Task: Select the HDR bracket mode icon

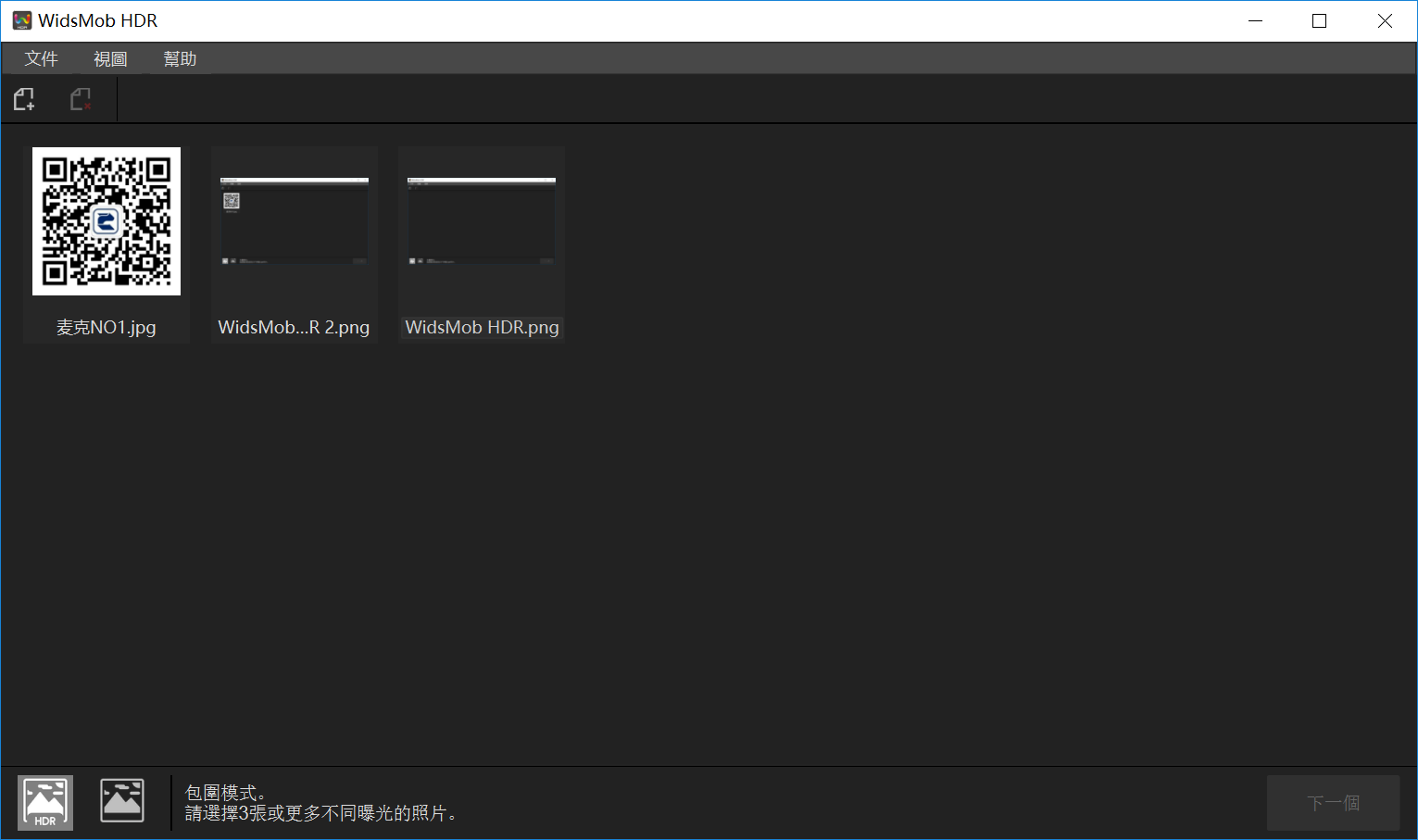Action: pyautogui.click(x=45, y=802)
